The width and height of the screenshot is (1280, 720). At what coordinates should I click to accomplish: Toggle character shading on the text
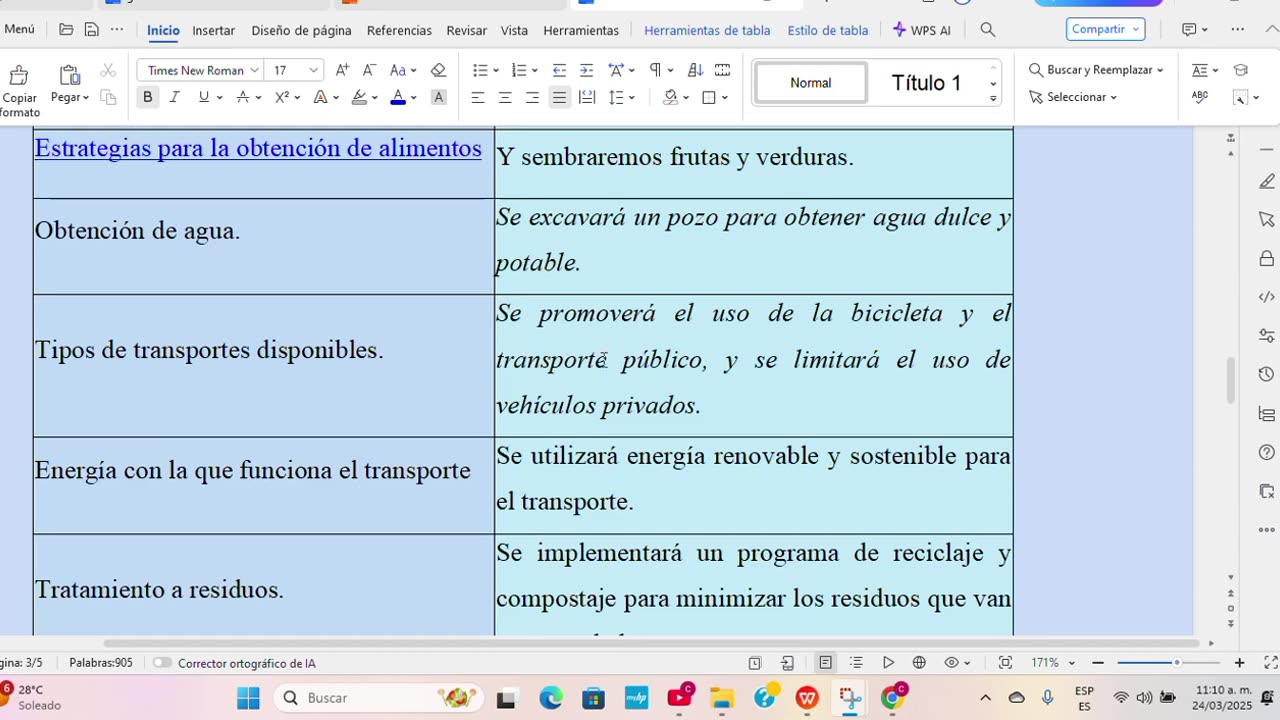coord(438,97)
